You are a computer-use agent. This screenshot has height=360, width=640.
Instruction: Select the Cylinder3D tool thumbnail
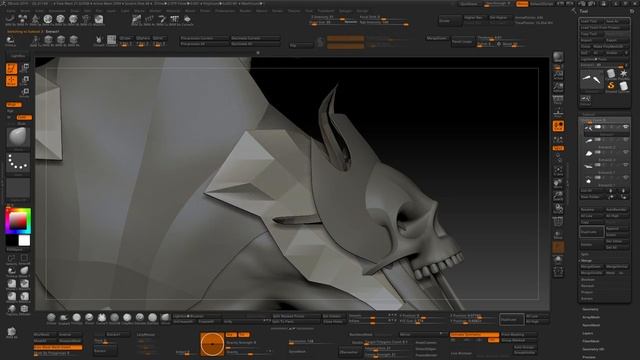tap(611, 74)
